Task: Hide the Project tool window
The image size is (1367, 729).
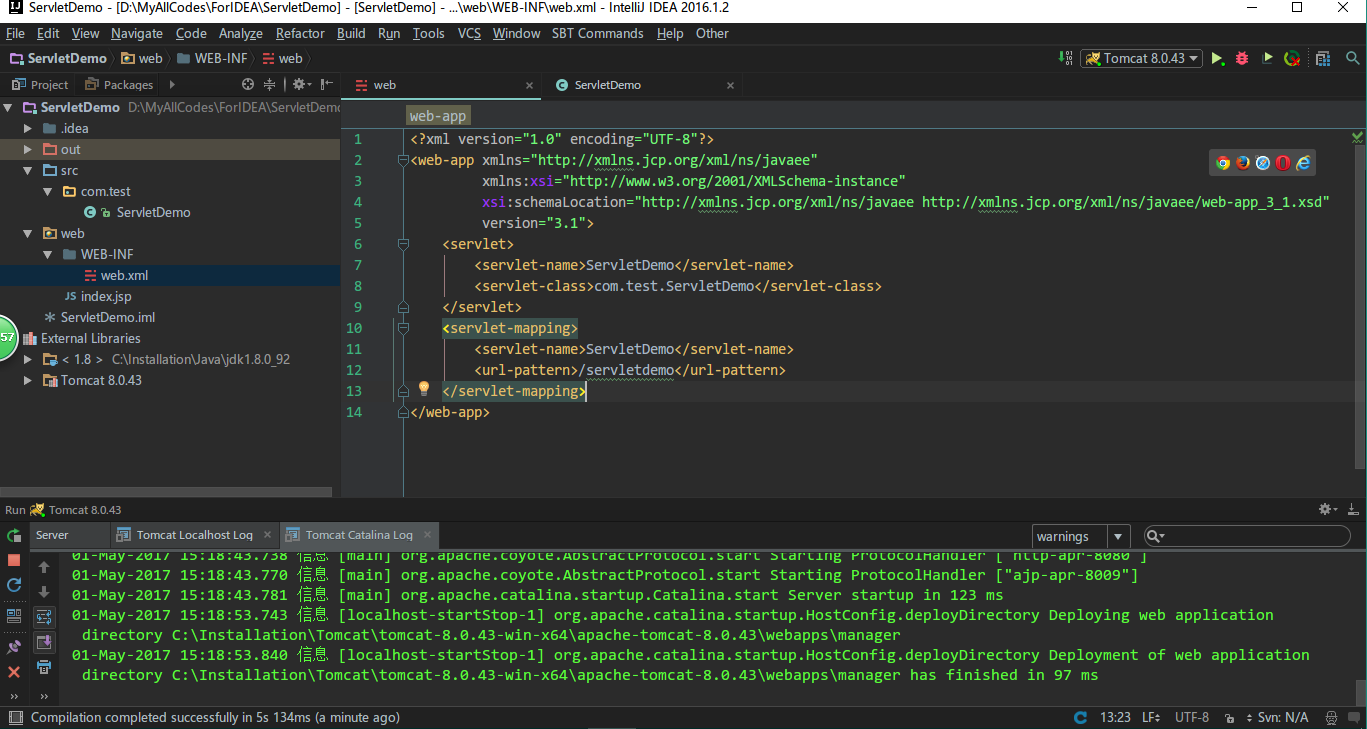Action: pos(327,84)
